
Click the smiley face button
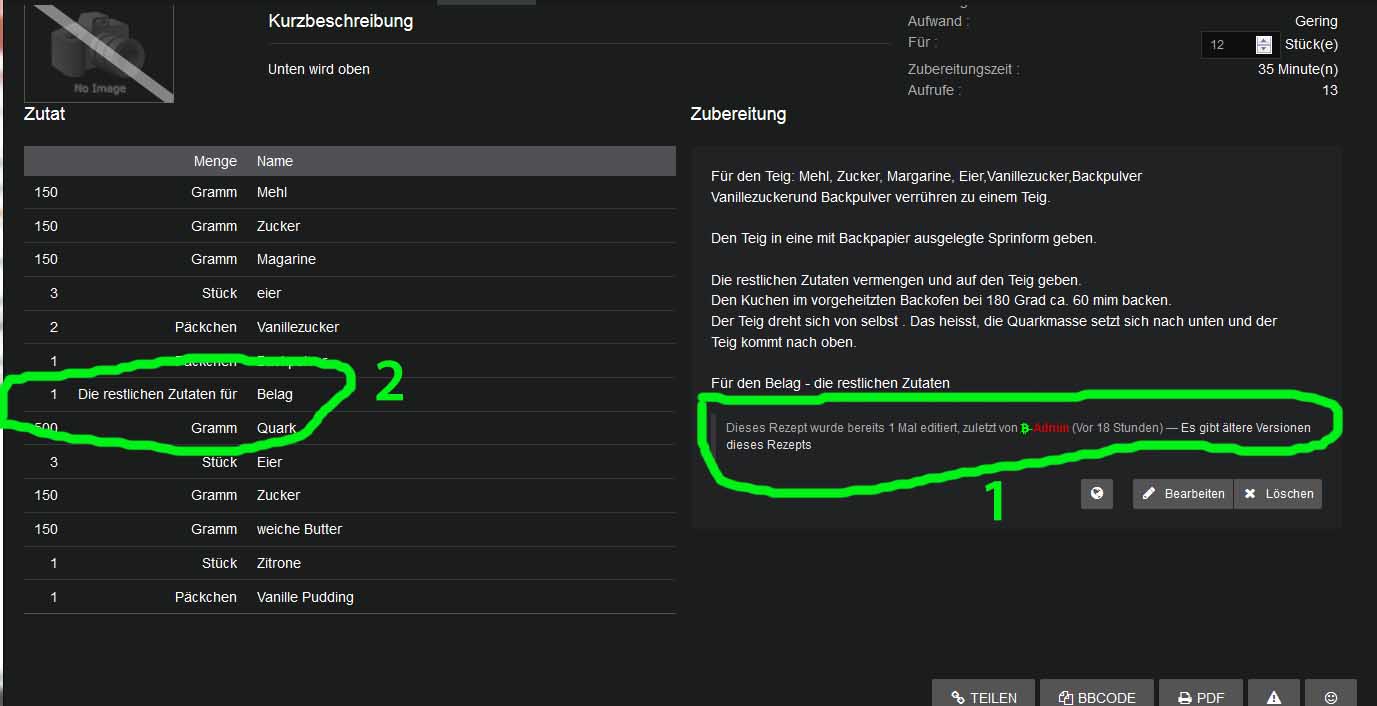tap(1331, 697)
